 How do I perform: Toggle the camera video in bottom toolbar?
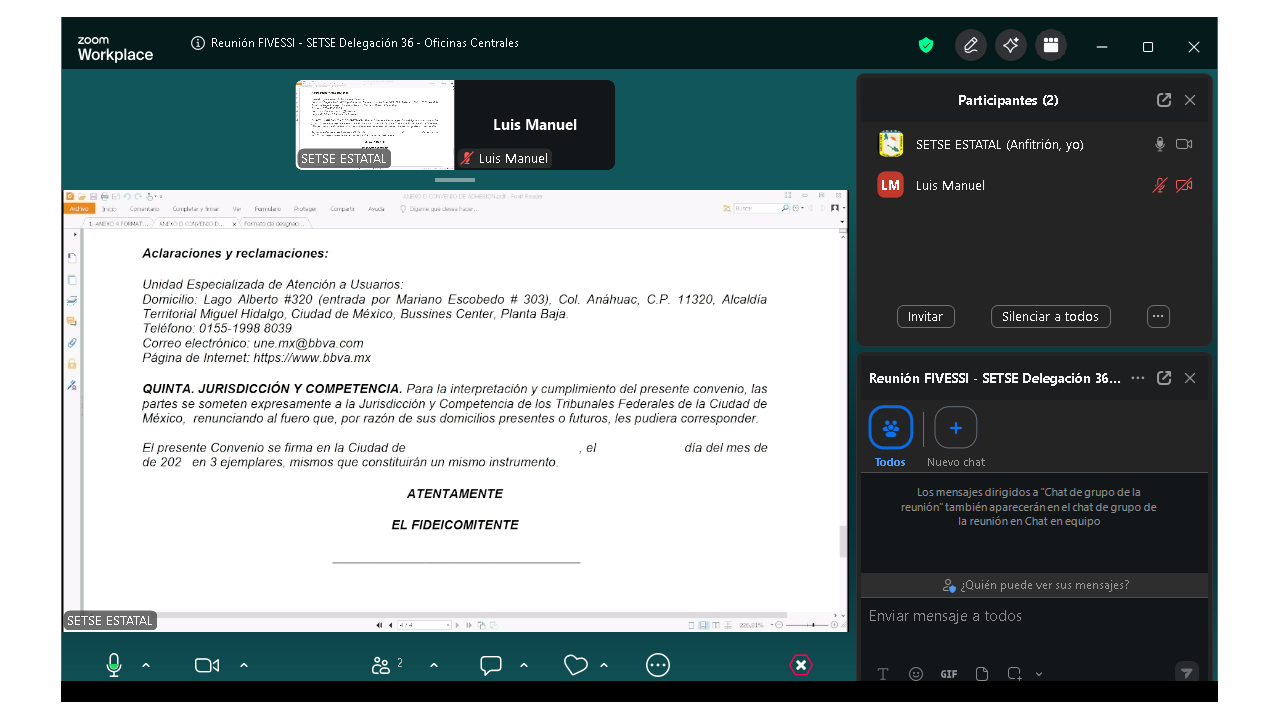point(207,665)
